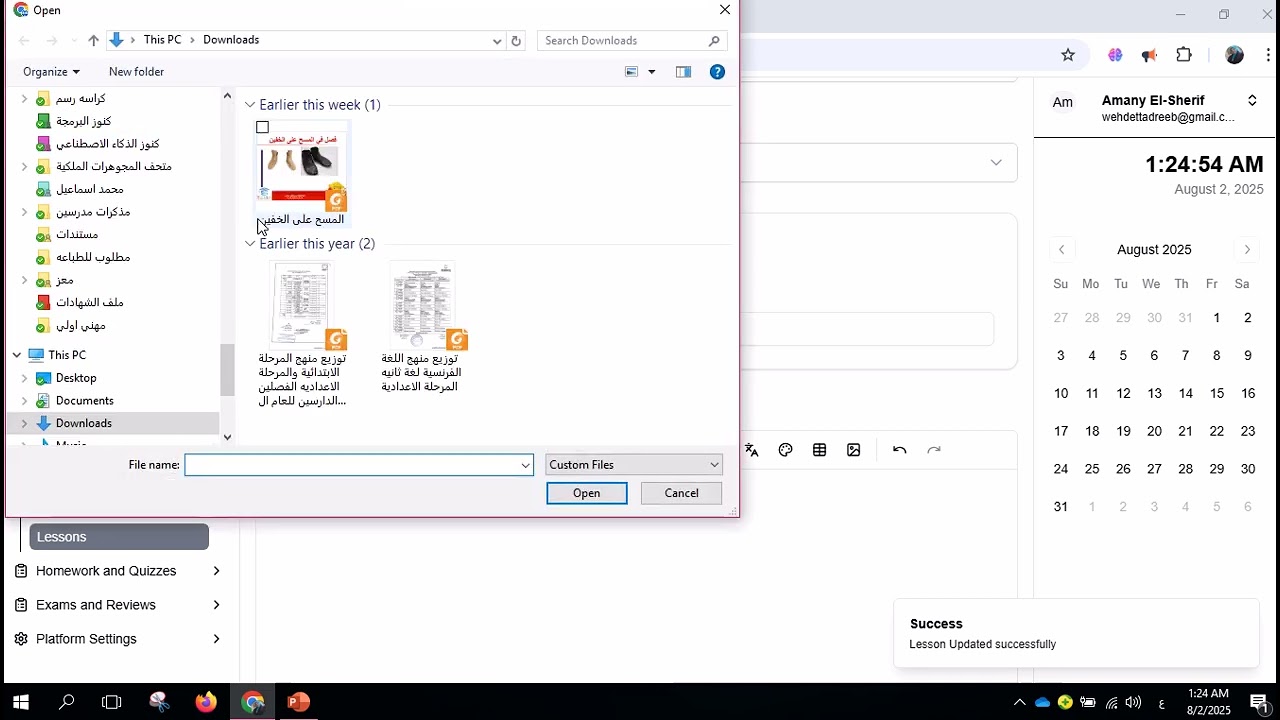Open the File name history dropdown
The height and width of the screenshot is (720, 1280).
pyautogui.click(x=525, y=465)
